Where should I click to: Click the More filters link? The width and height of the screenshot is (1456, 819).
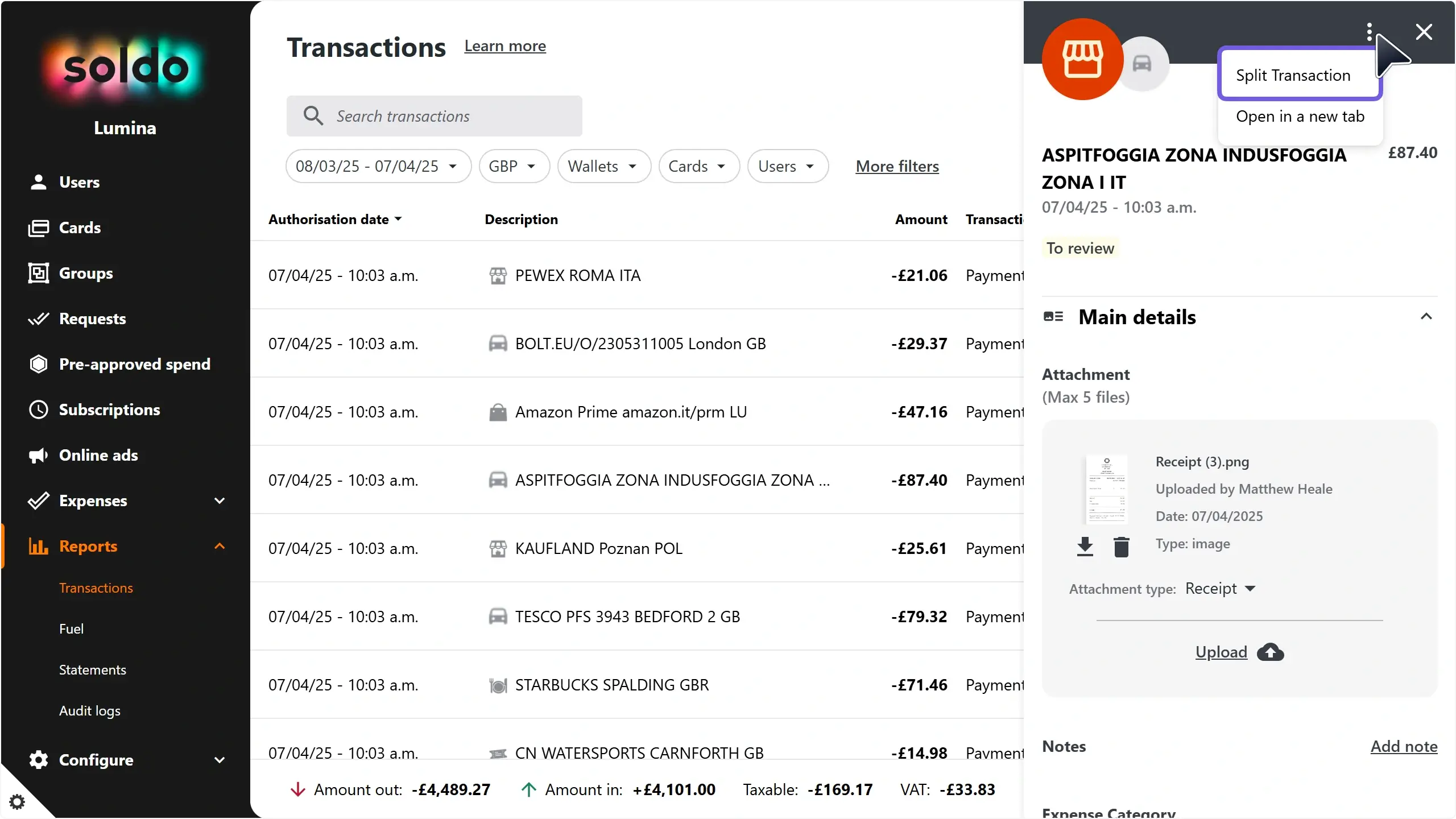(897, 166)
